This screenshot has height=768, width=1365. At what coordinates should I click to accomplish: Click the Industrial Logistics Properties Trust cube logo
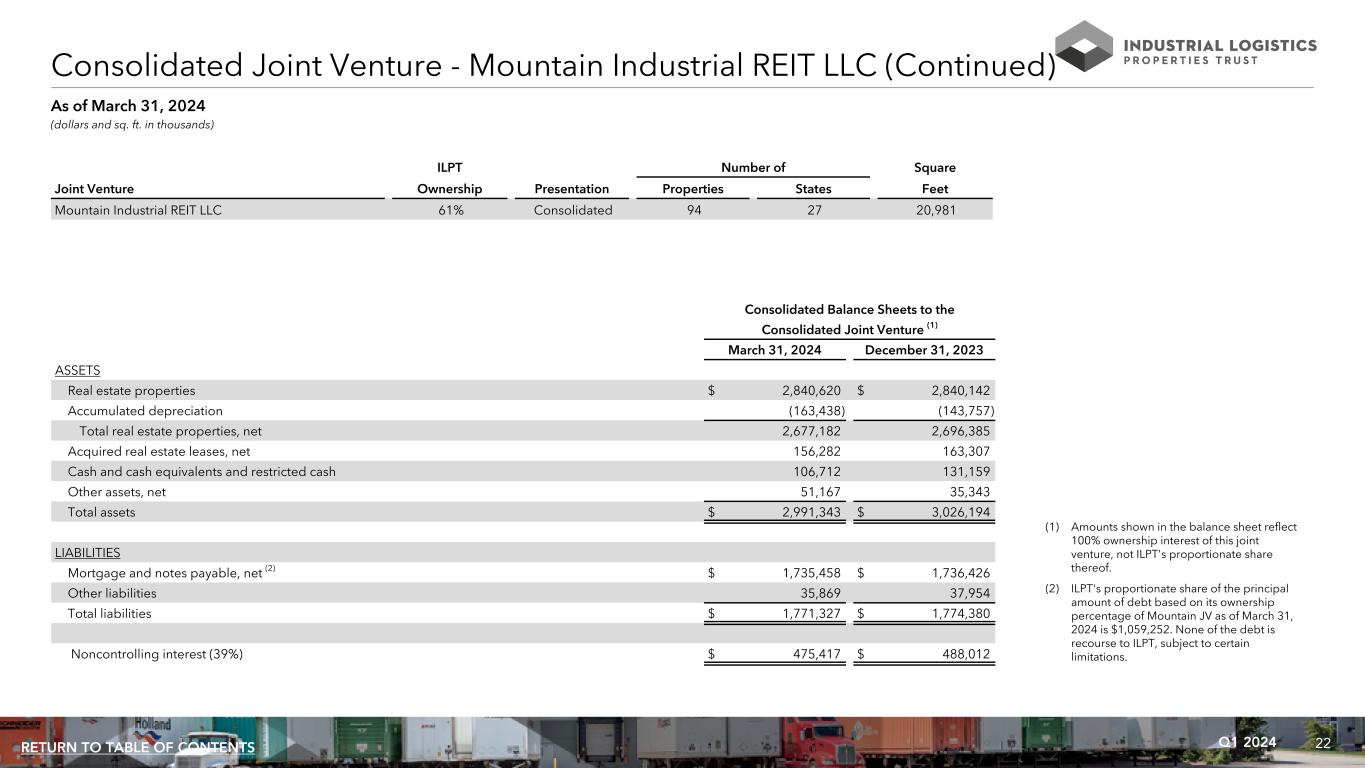click(1083, 46)
